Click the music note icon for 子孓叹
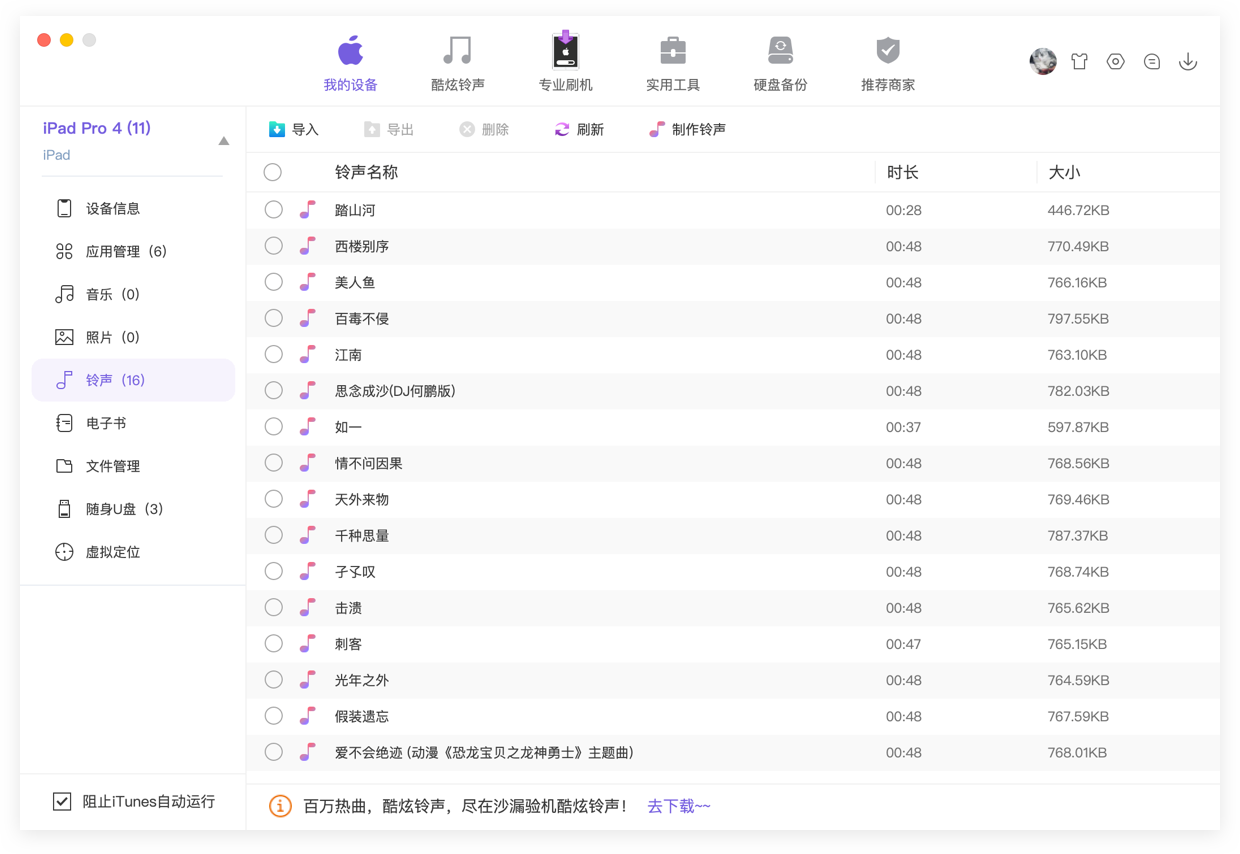 point(308,571)
